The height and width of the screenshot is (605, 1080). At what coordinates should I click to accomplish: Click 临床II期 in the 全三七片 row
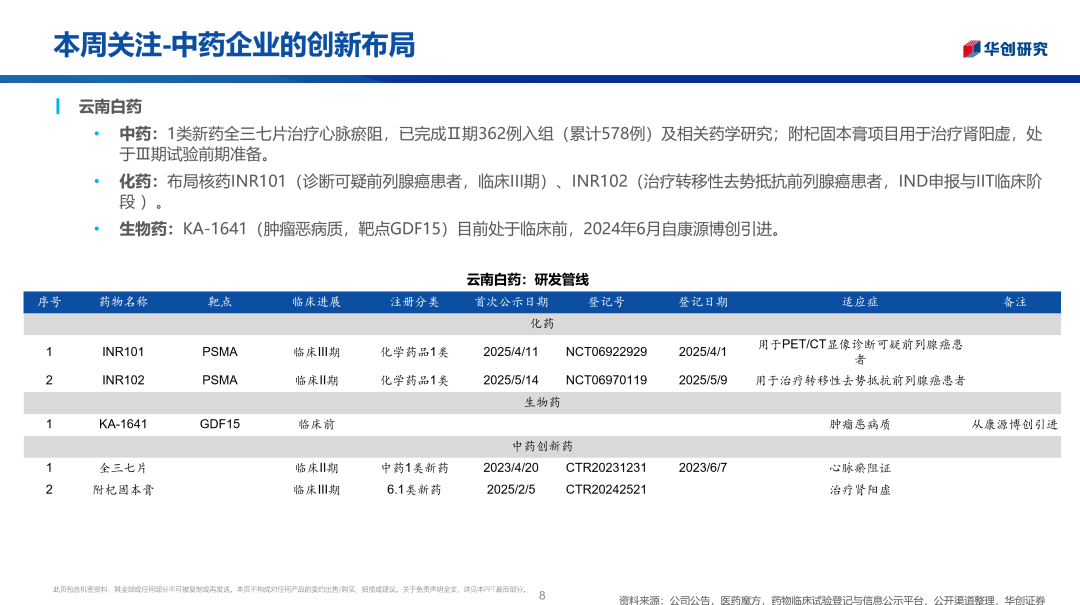316,468
